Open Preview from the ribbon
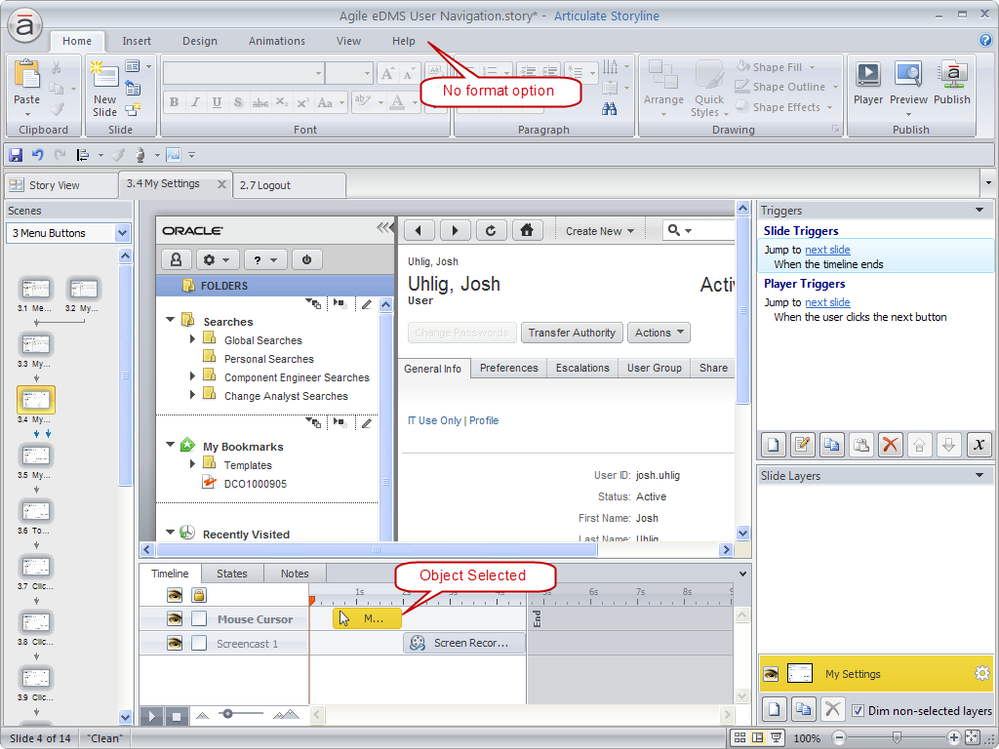999x749 pixels. 908,82
